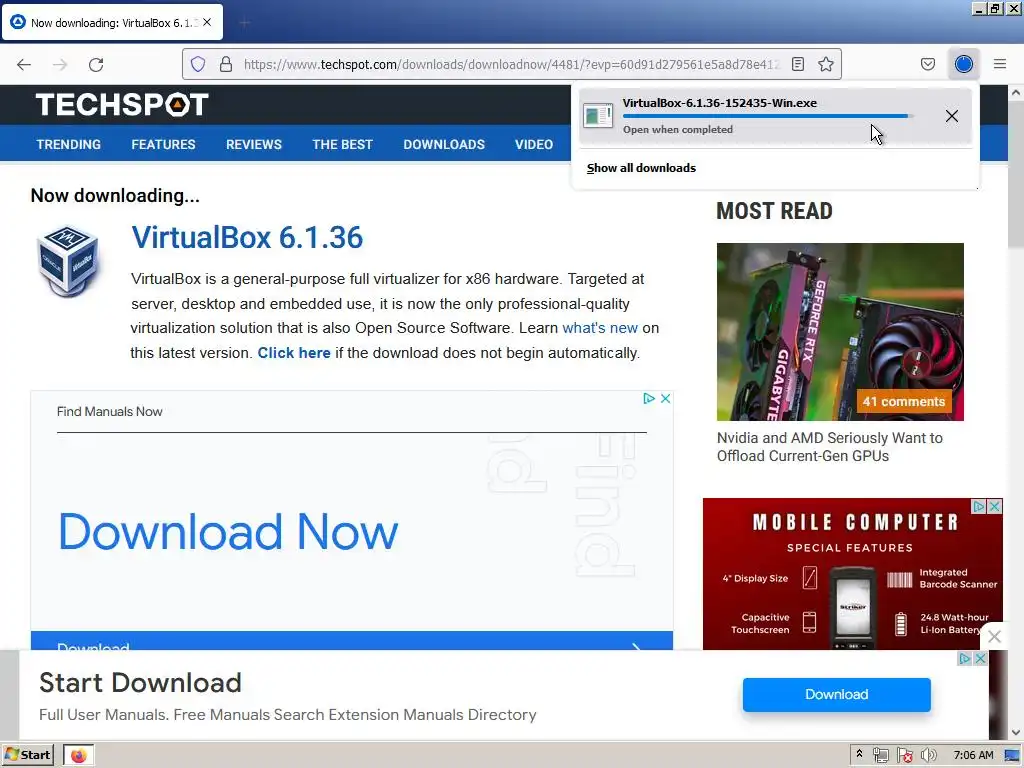The height and width of the screenshot is (768, 1024).
Task: Click Show all downloads
Action: coord(641,168)
